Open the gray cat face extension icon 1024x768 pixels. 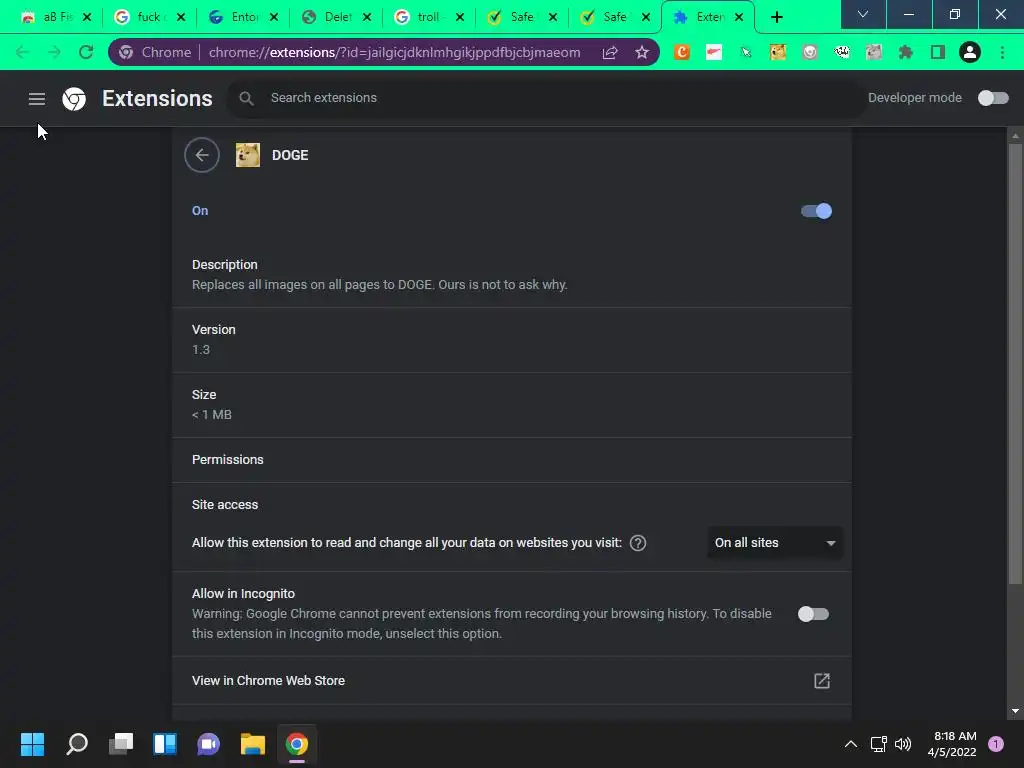click(x=874, y=52)
